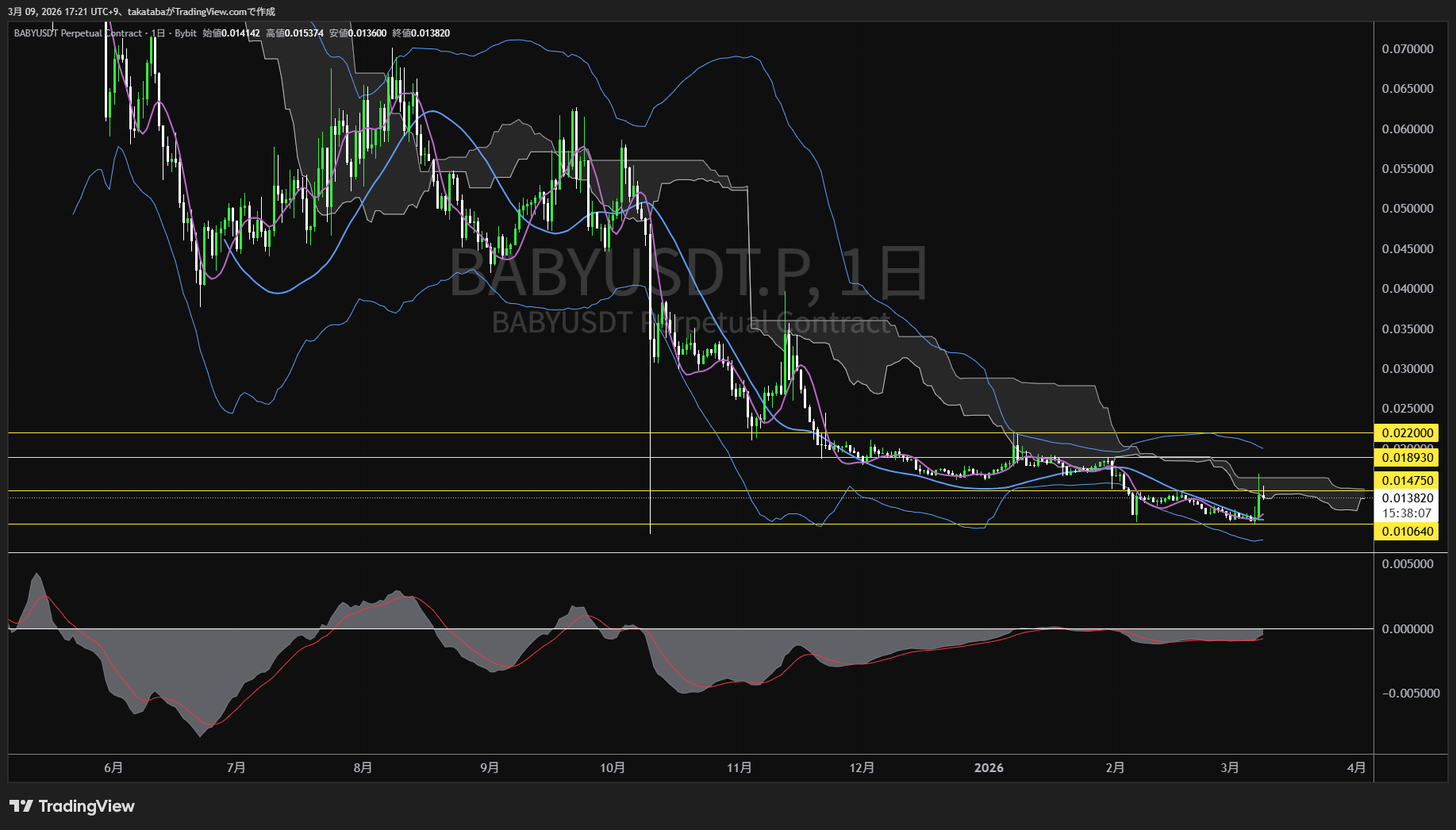Image resolution: width=1456 pixels, height=830 pixels.
Task: Click the large BABYUSDT.P, 1日 watermark
Action: (x=689, y=274)
